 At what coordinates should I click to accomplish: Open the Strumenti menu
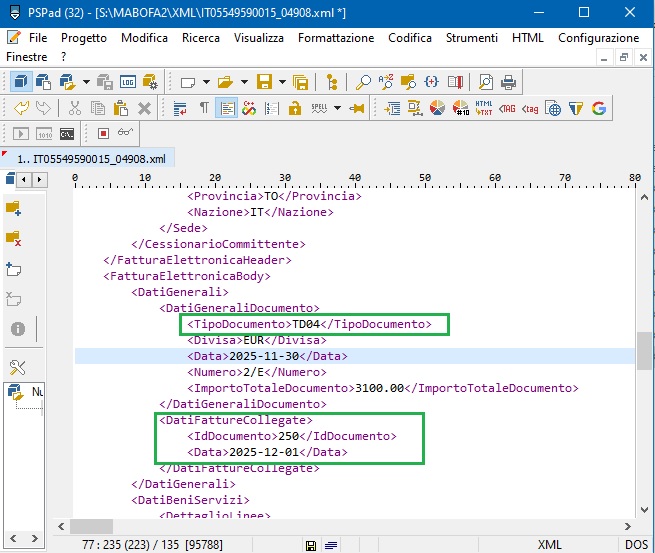tap(472, 38)
